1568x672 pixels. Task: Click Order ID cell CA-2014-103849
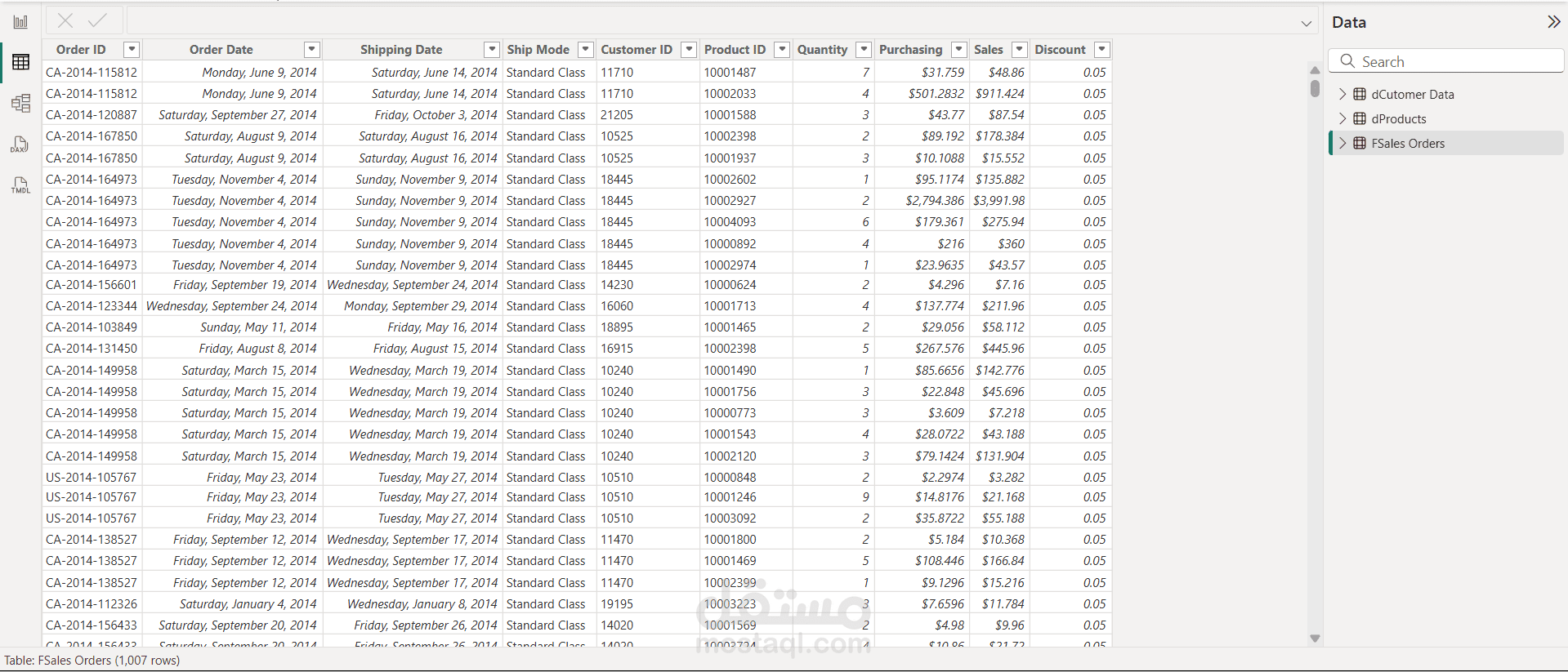tap(92, 327)
